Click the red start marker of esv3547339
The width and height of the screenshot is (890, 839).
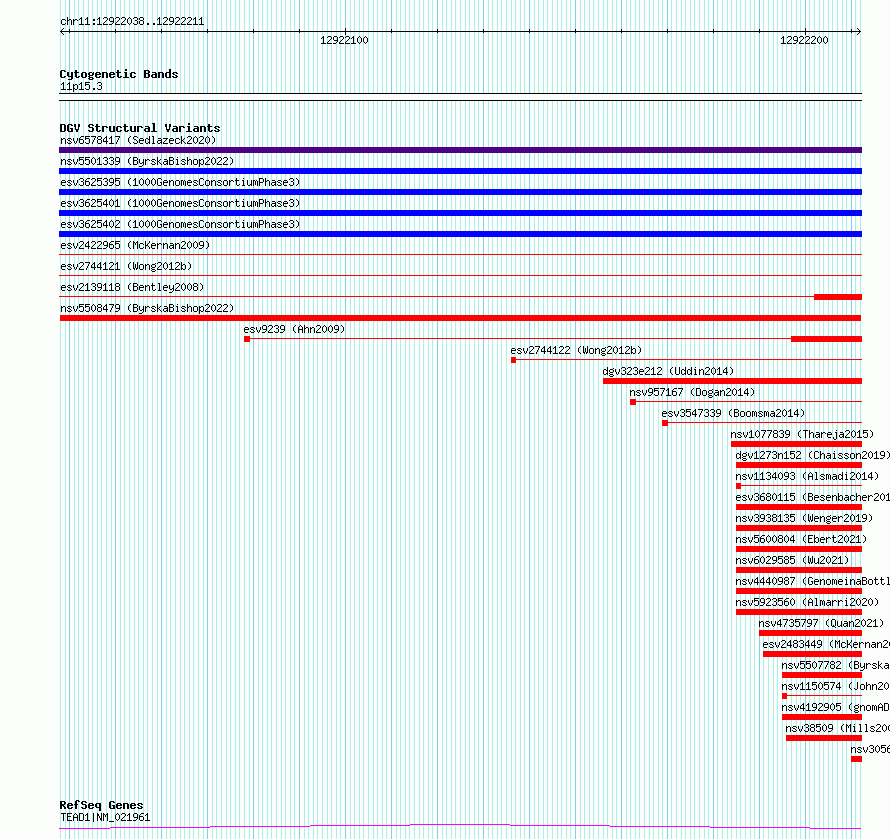coord(665,423)
